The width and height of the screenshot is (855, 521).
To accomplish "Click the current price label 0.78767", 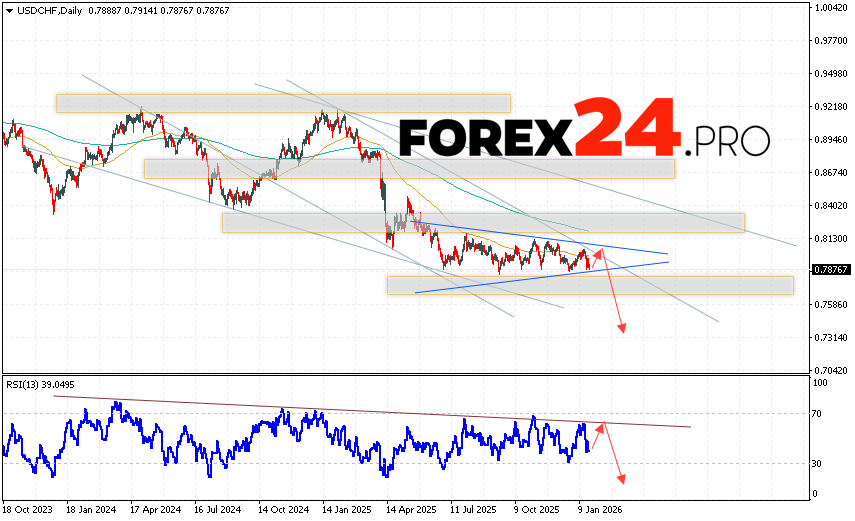I will pyautogui.click(x=831, y=270).
